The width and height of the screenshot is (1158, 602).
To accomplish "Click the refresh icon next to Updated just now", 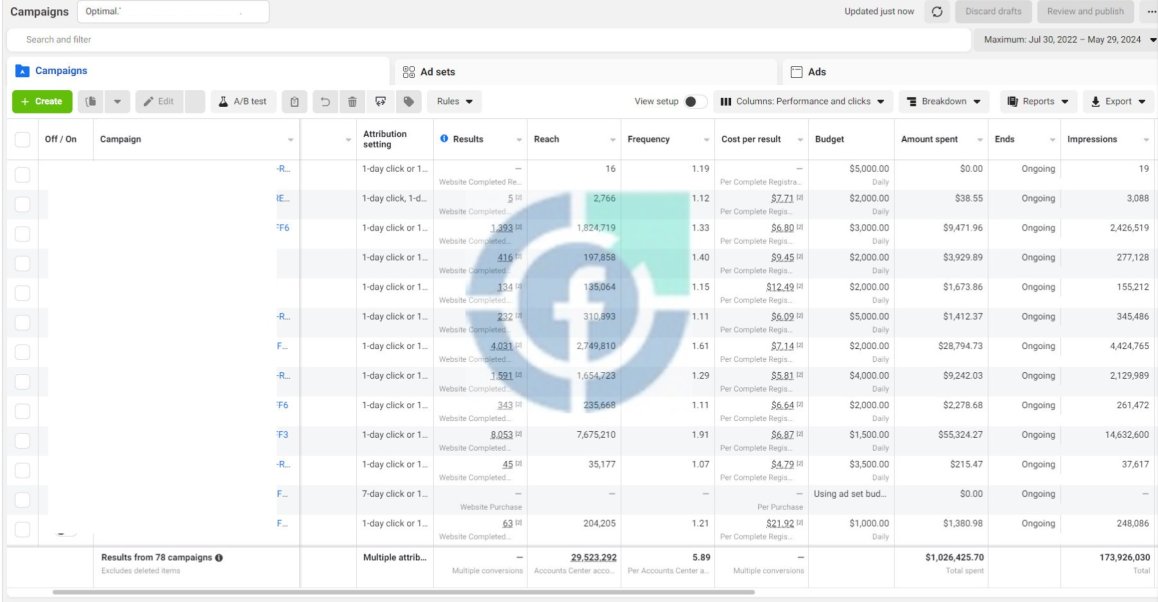I will point(936,12).
